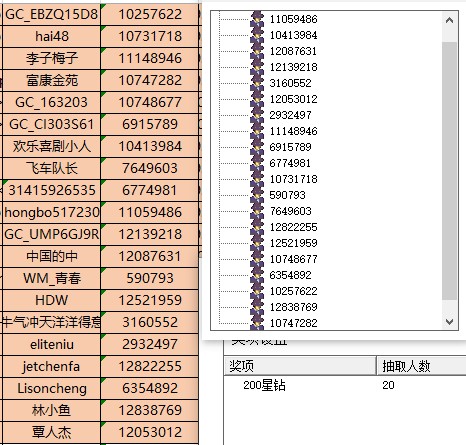Screen dimensions: 466x445
Task: Click the 奖项 column header
Action: [x=300, y=366]
